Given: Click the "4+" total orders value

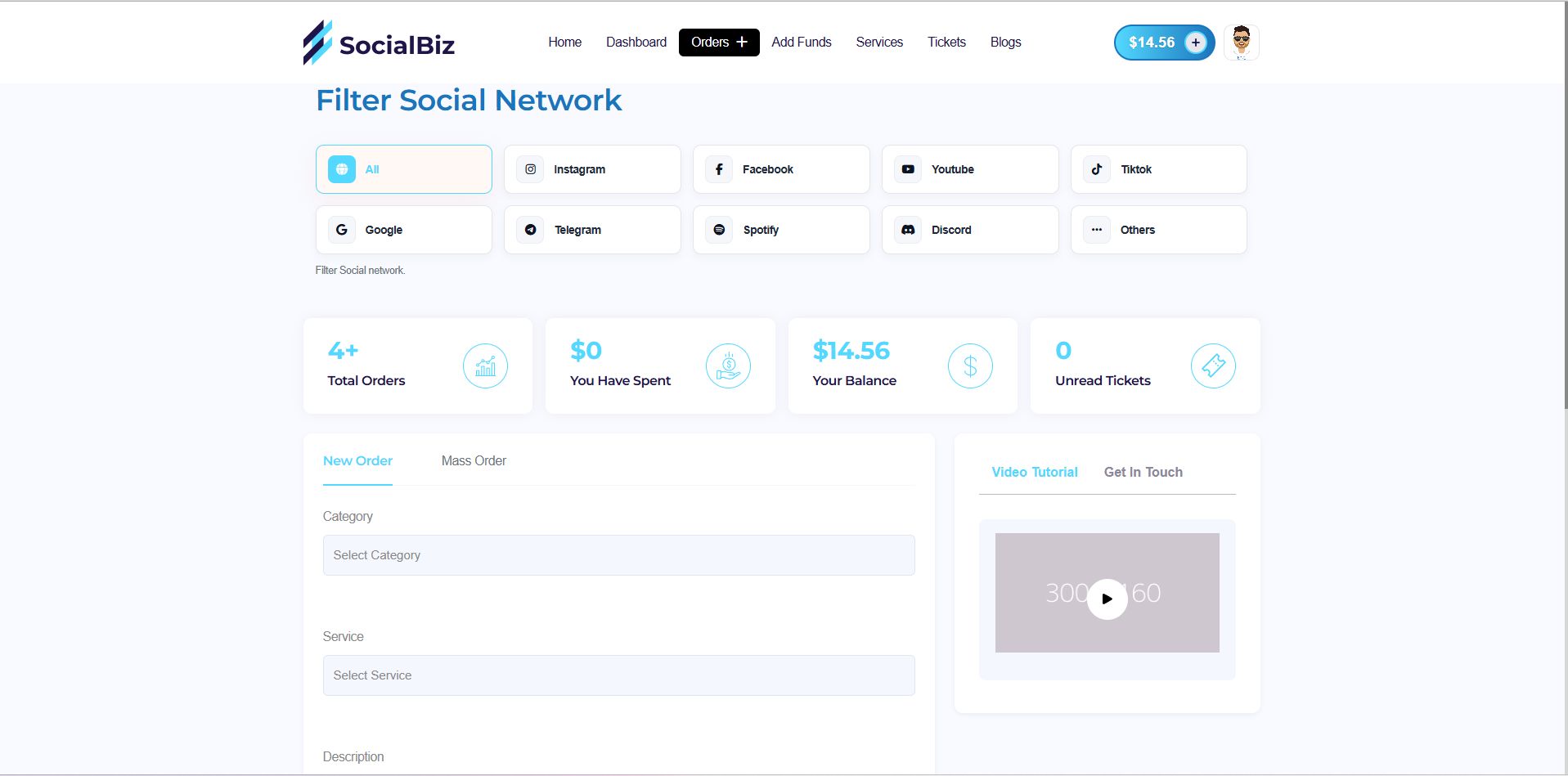Looking at the screenshot, I should (x=343, y=351).
